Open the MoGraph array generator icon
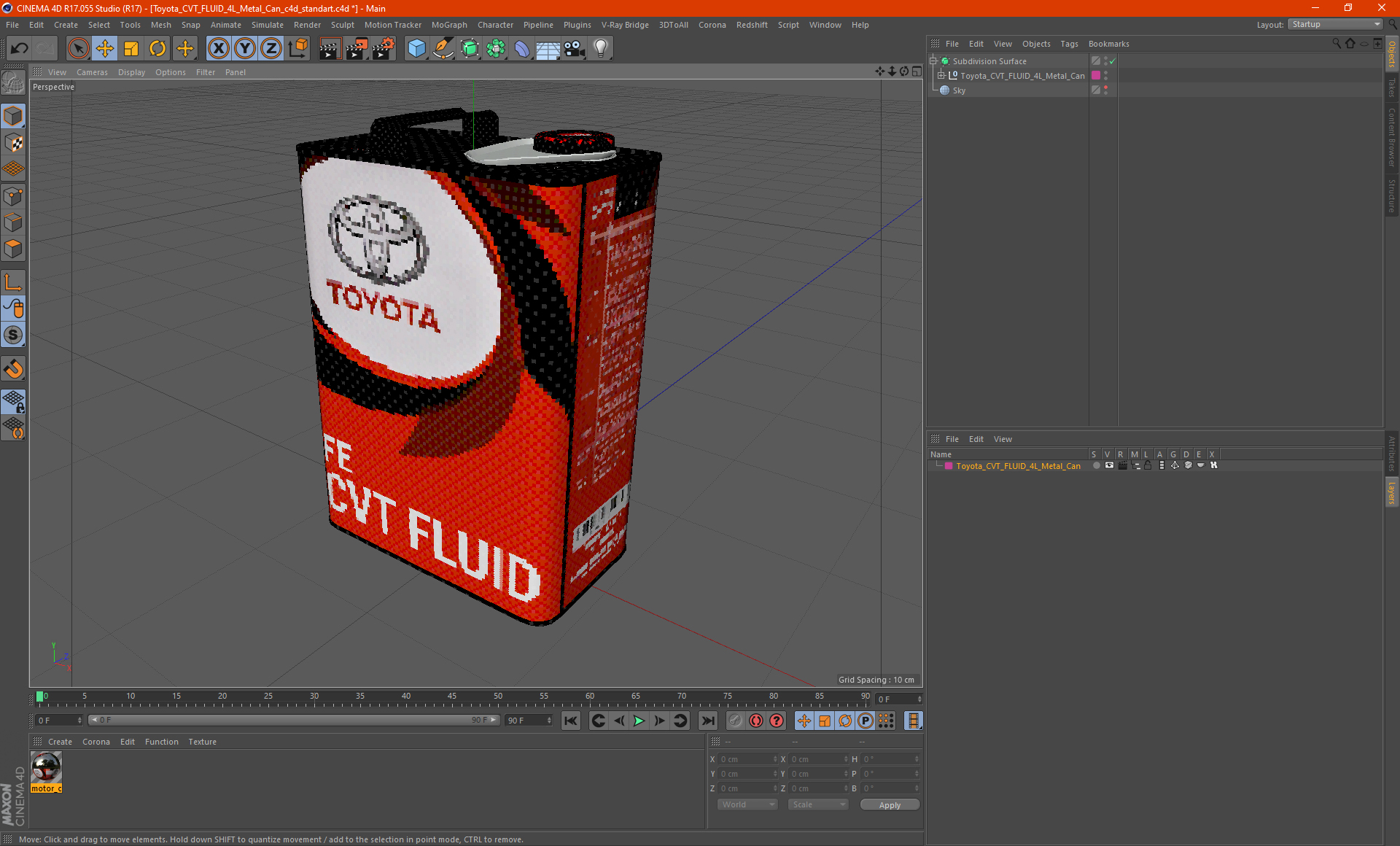This screenshot has width=1400, height=846. (x=496, y=49)
